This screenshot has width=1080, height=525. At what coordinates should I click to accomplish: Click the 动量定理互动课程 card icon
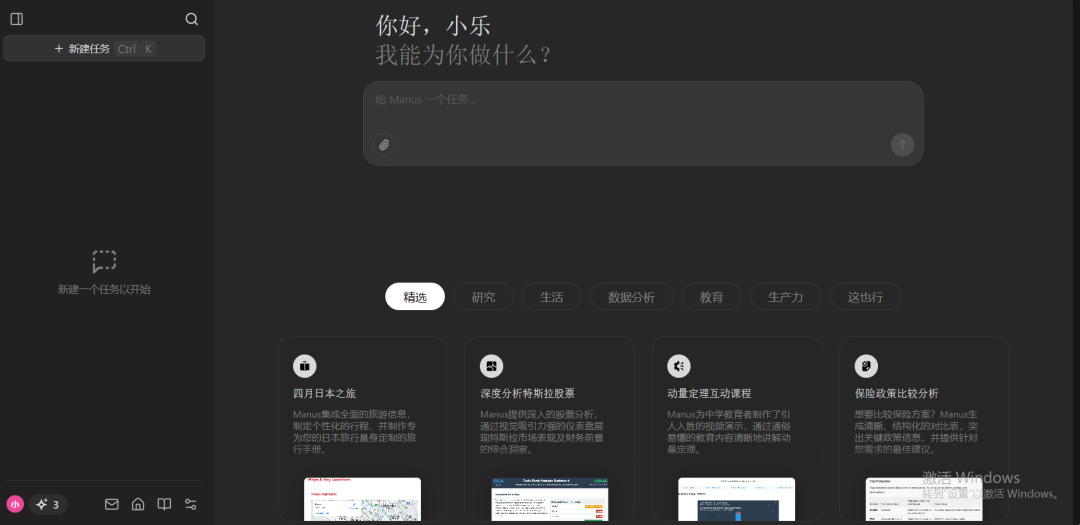678,366
